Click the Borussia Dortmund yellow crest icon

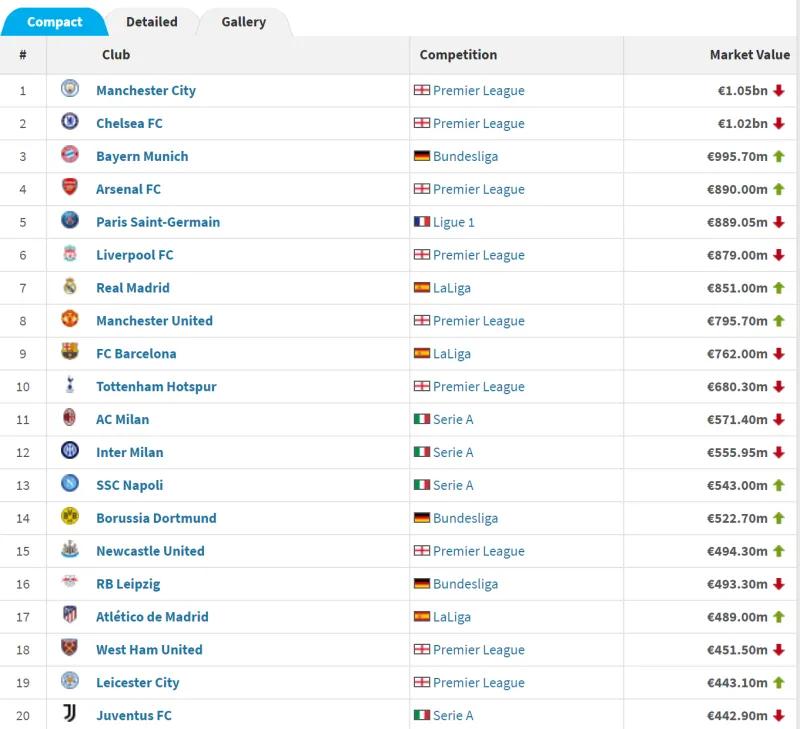coord(70,518)
